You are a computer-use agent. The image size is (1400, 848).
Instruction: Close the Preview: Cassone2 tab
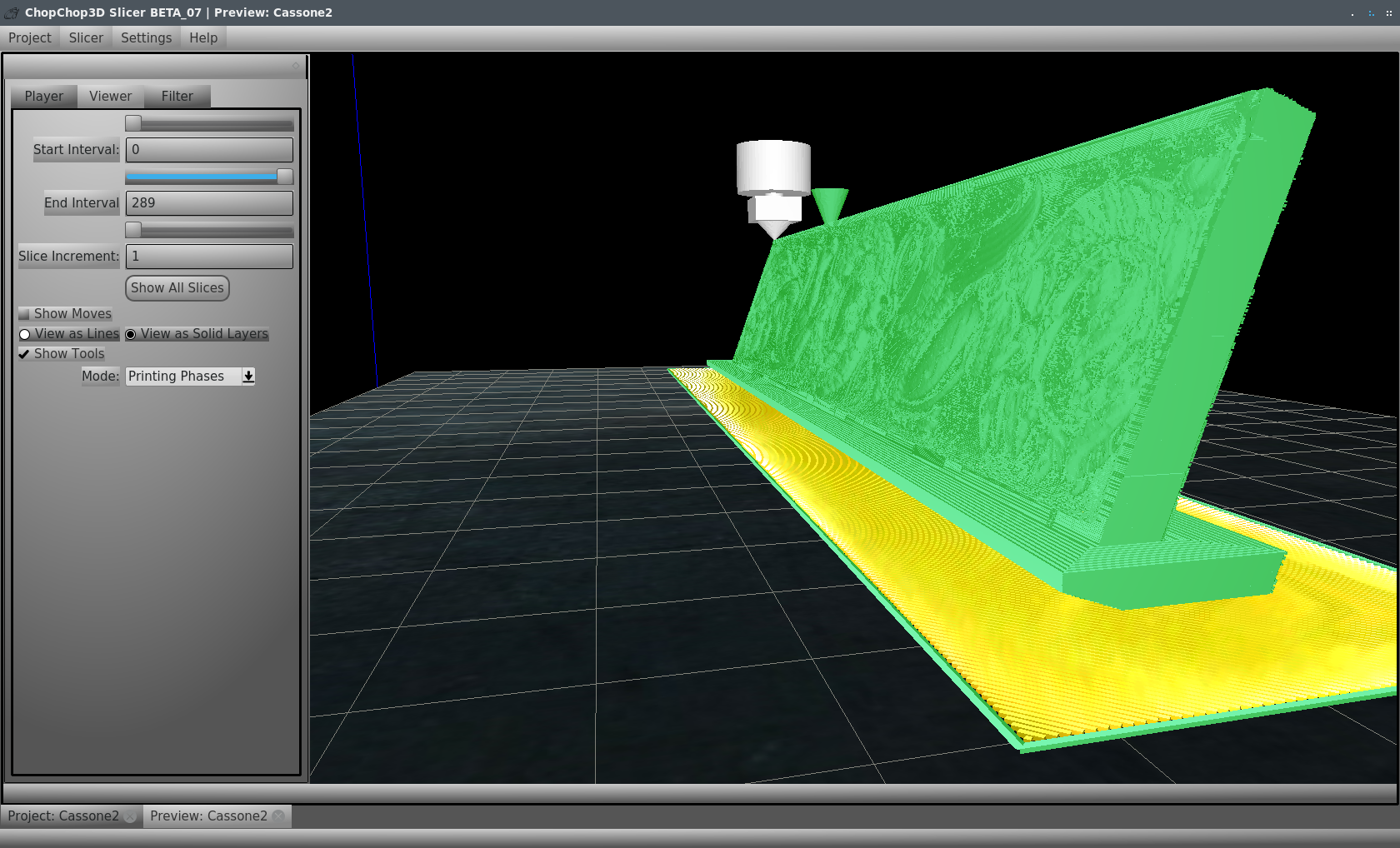point(278,816)
